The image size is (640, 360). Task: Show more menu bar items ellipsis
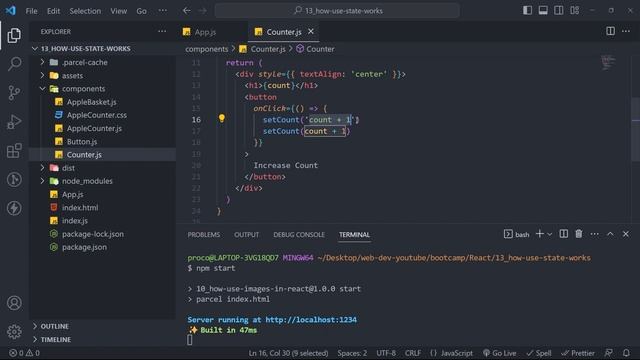click(162, 11)
